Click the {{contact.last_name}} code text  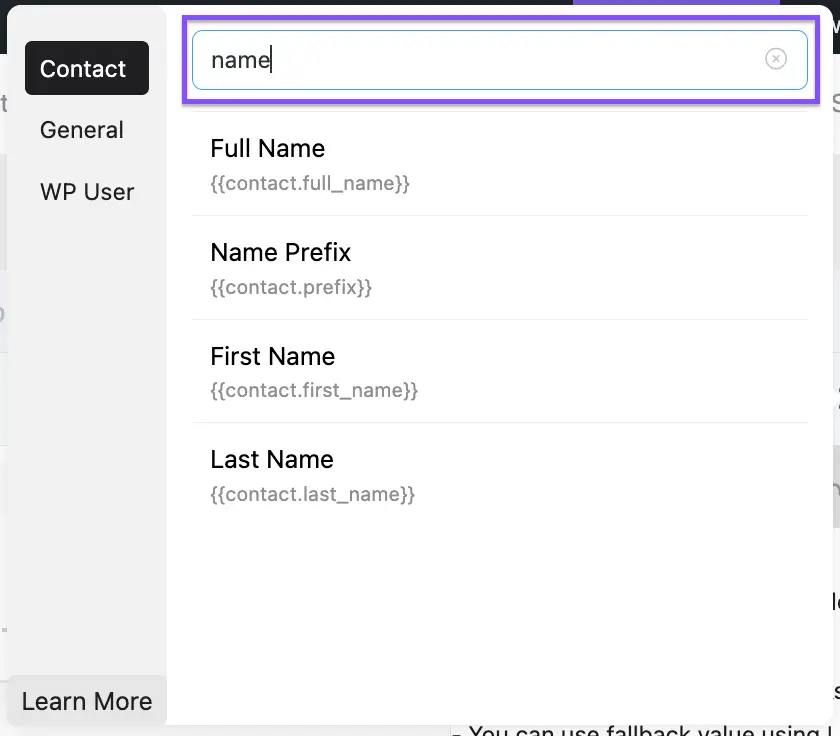pyautogui.click(x=312, y=494)
